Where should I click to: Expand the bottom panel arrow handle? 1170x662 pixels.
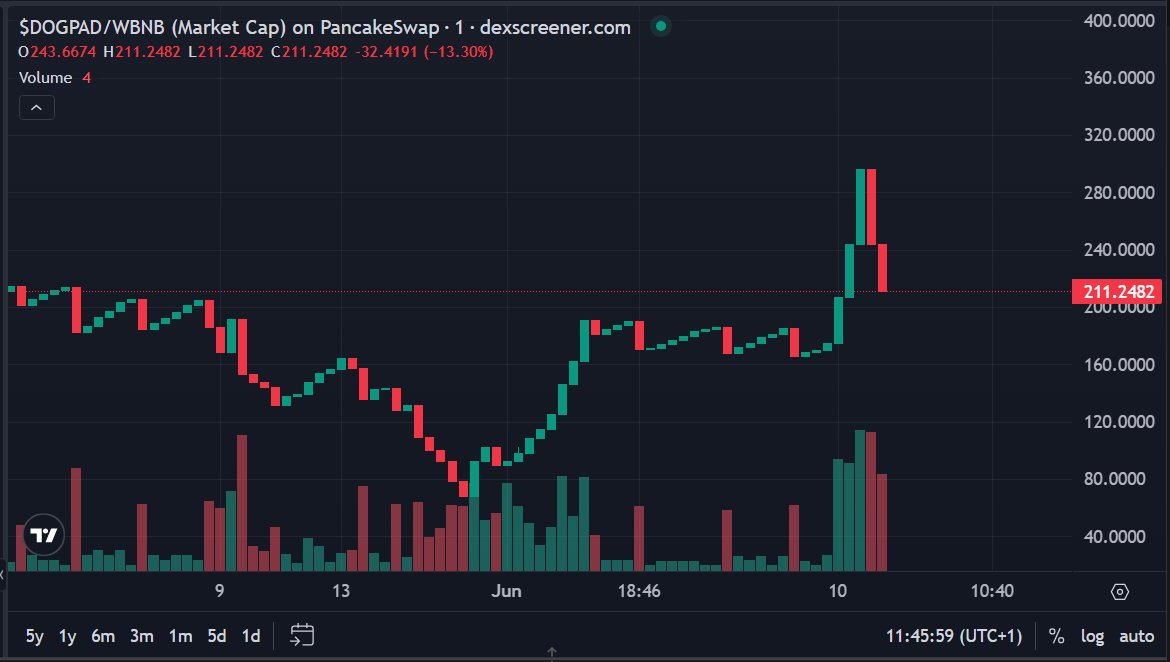tap(551, 654)
